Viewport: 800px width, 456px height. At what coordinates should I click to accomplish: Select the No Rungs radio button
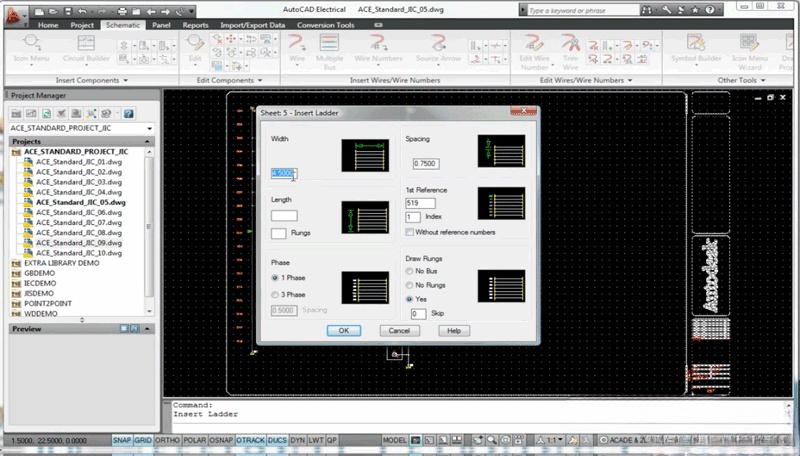click(409, 285)
